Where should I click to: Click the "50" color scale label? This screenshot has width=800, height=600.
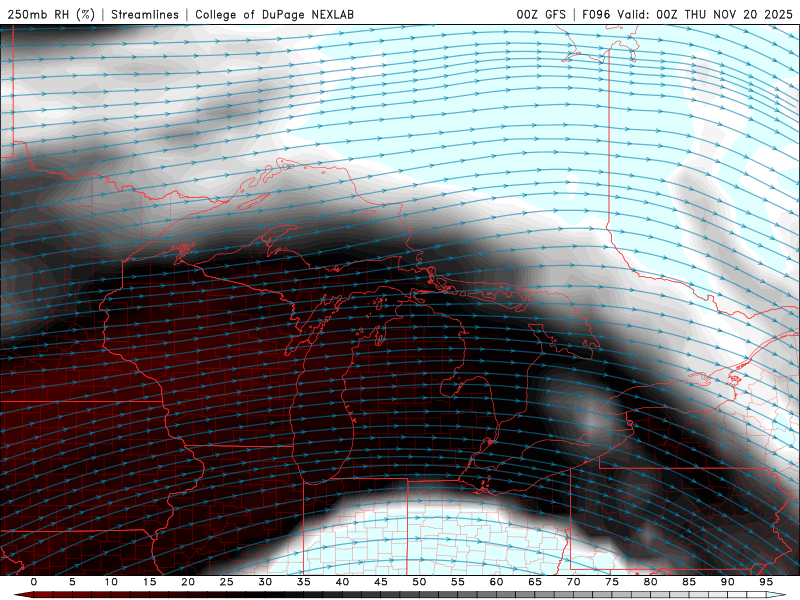click(419, 582)
